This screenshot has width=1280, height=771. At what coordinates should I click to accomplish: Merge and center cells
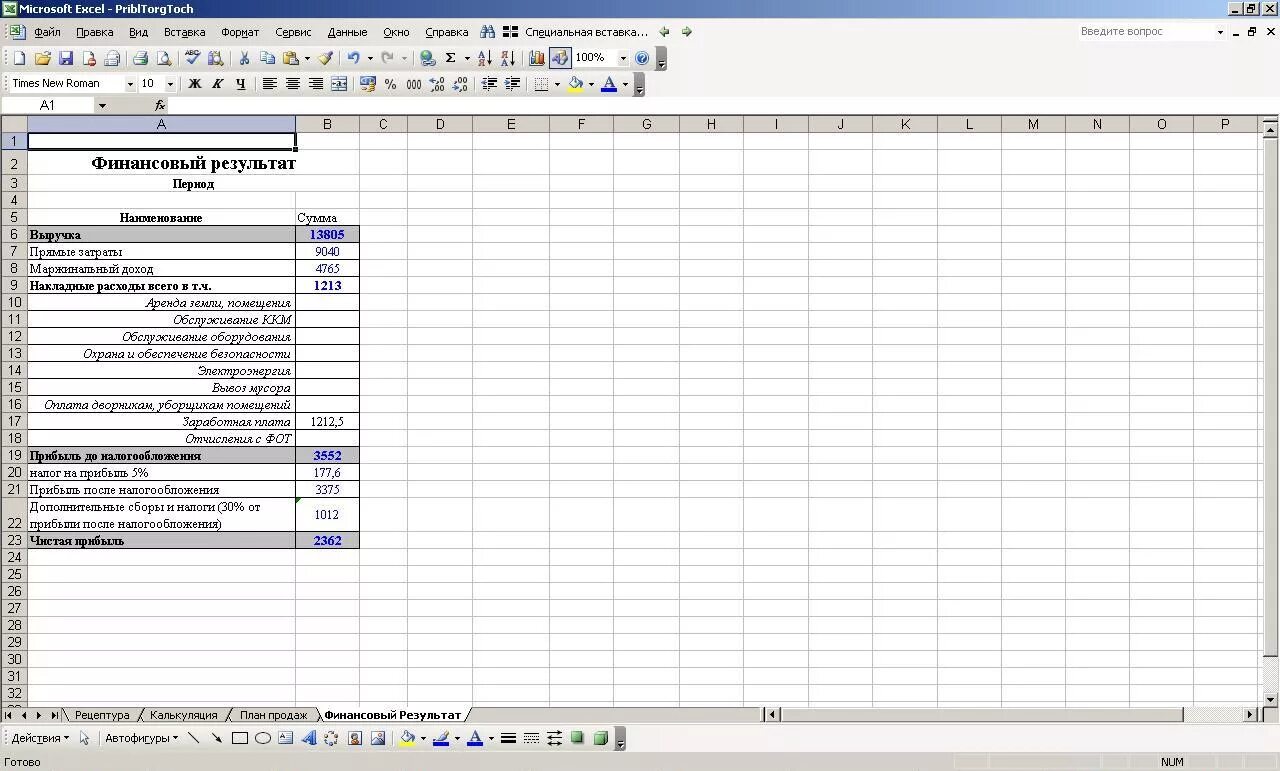click(x=339, y=84)
